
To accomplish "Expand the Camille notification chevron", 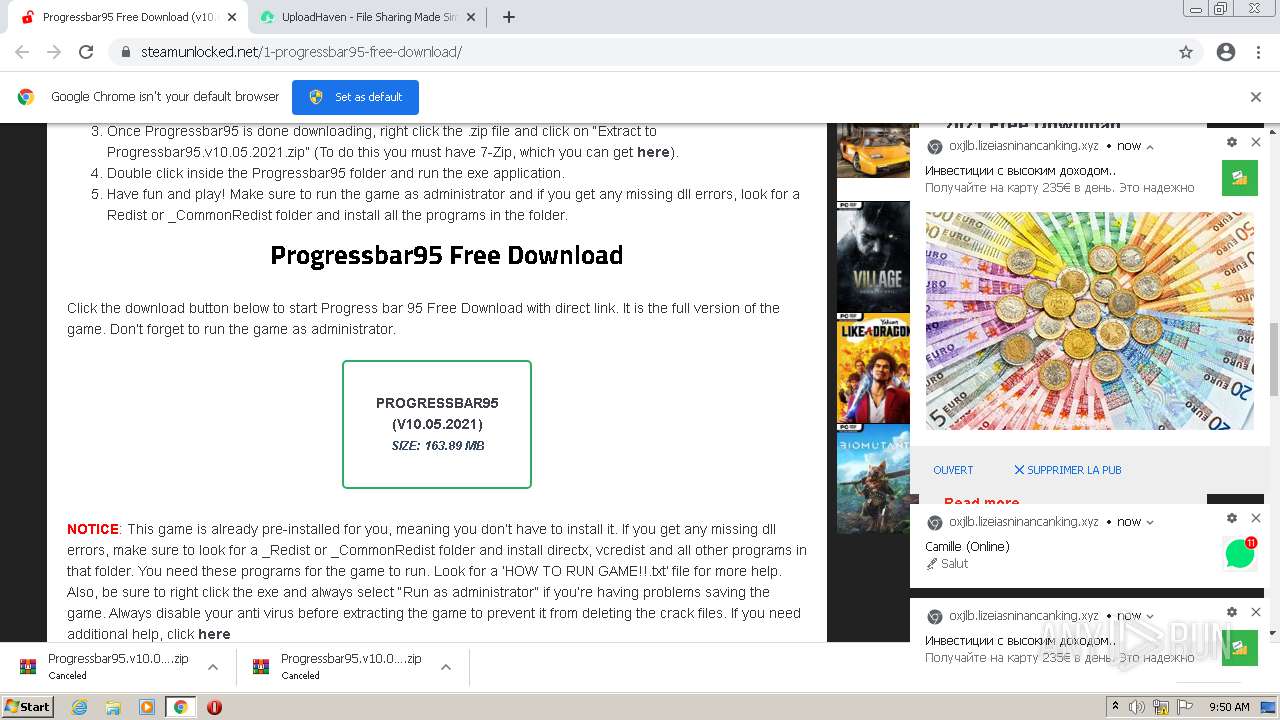I will tap(1150, 522).
